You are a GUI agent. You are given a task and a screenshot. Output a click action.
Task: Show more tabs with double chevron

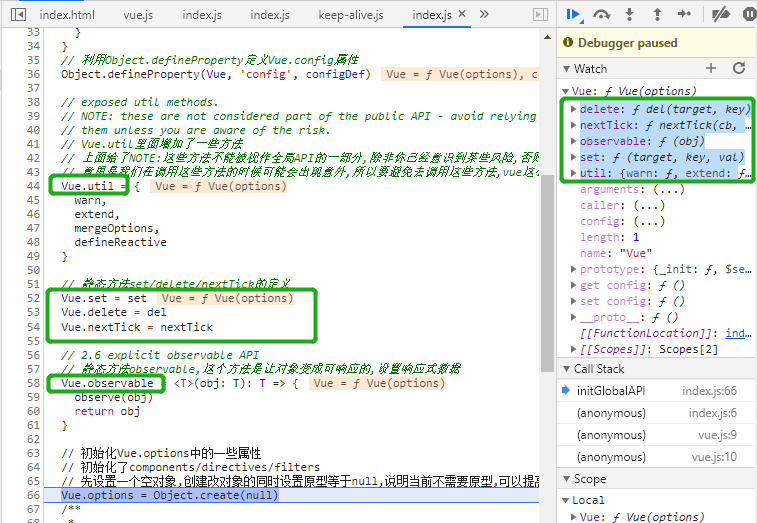click(484, 14)
